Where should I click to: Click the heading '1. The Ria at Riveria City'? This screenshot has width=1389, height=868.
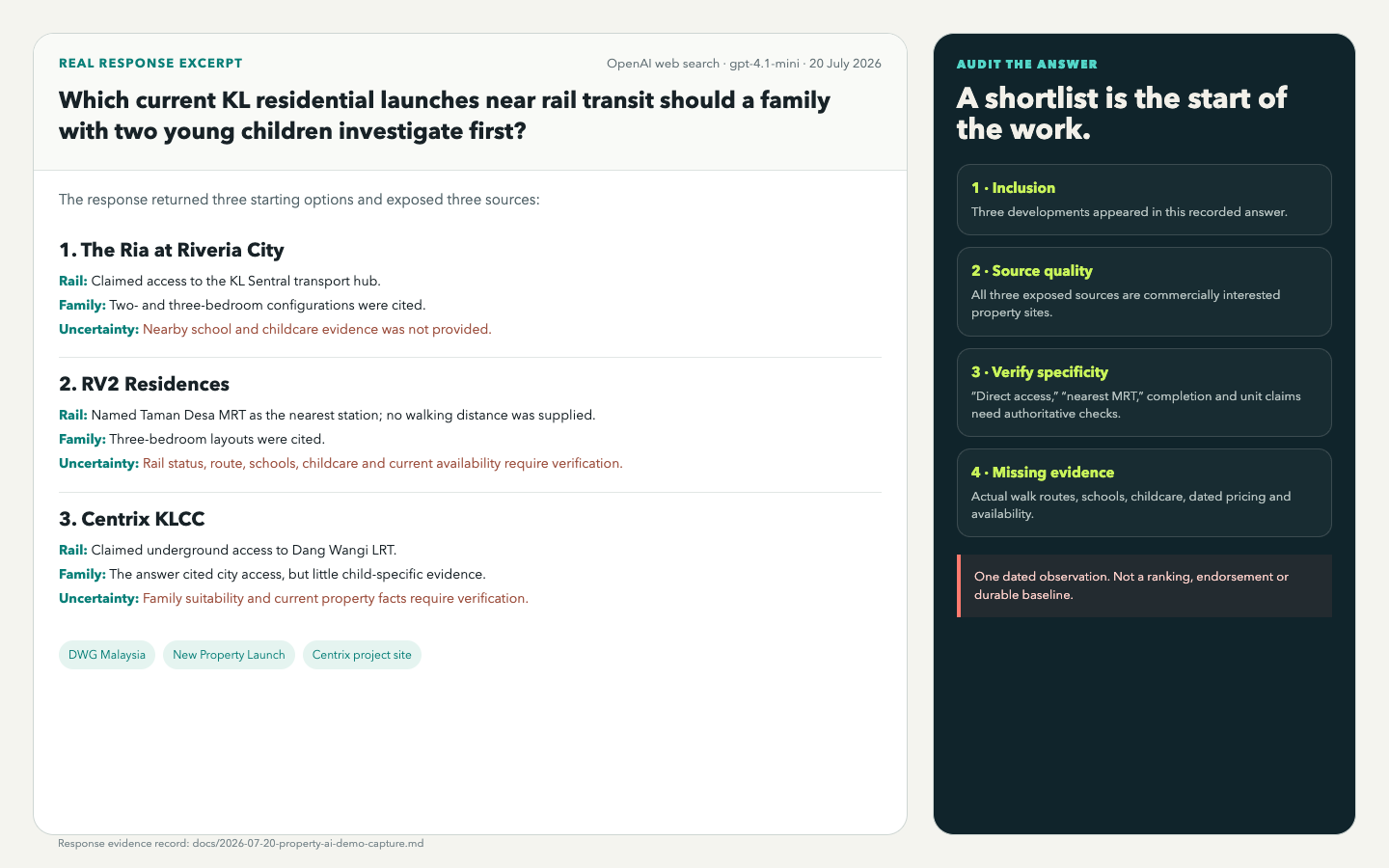(172, 250)
